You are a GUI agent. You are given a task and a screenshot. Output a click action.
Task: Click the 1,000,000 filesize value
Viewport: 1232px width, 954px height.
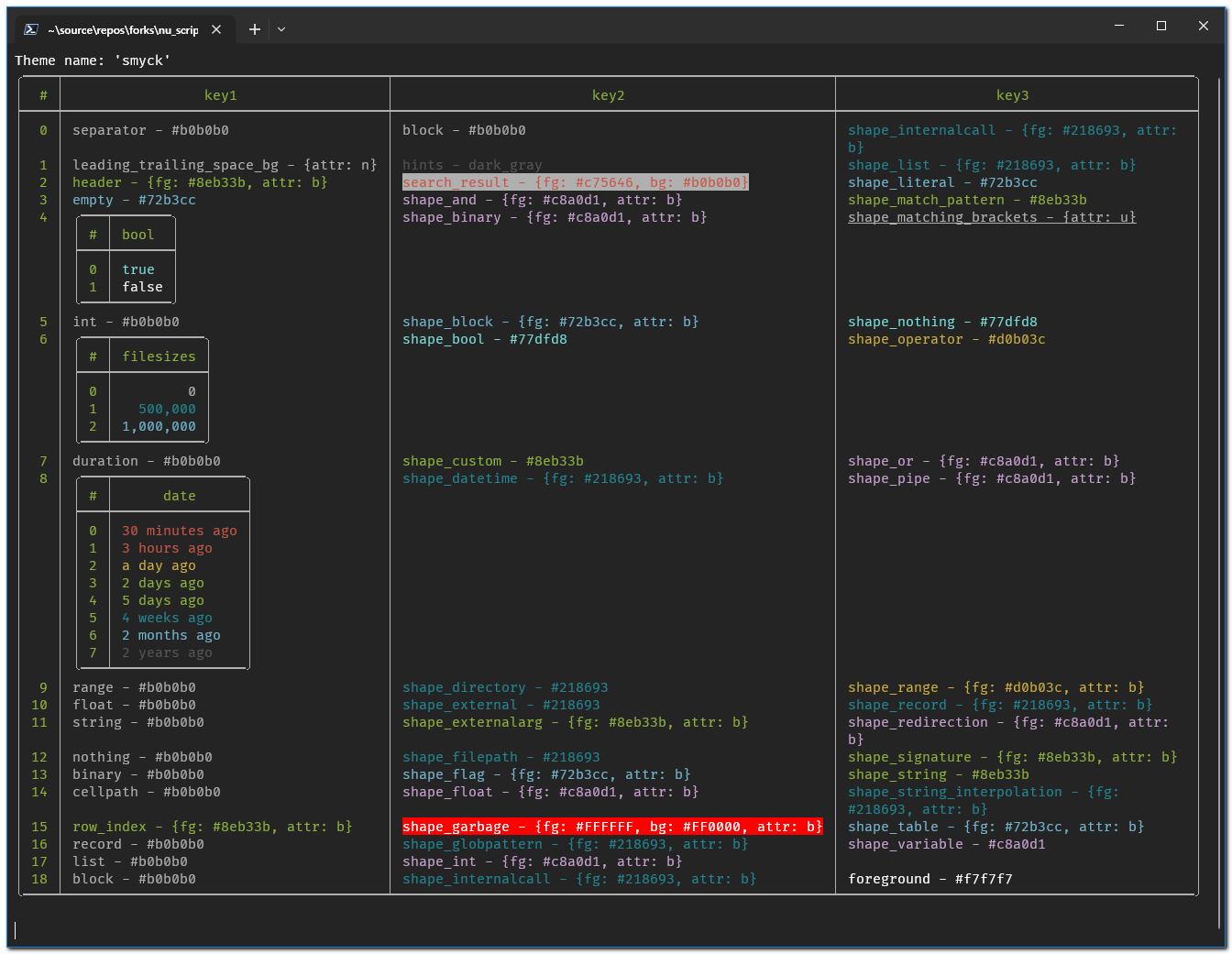click(x=159, y=426)
